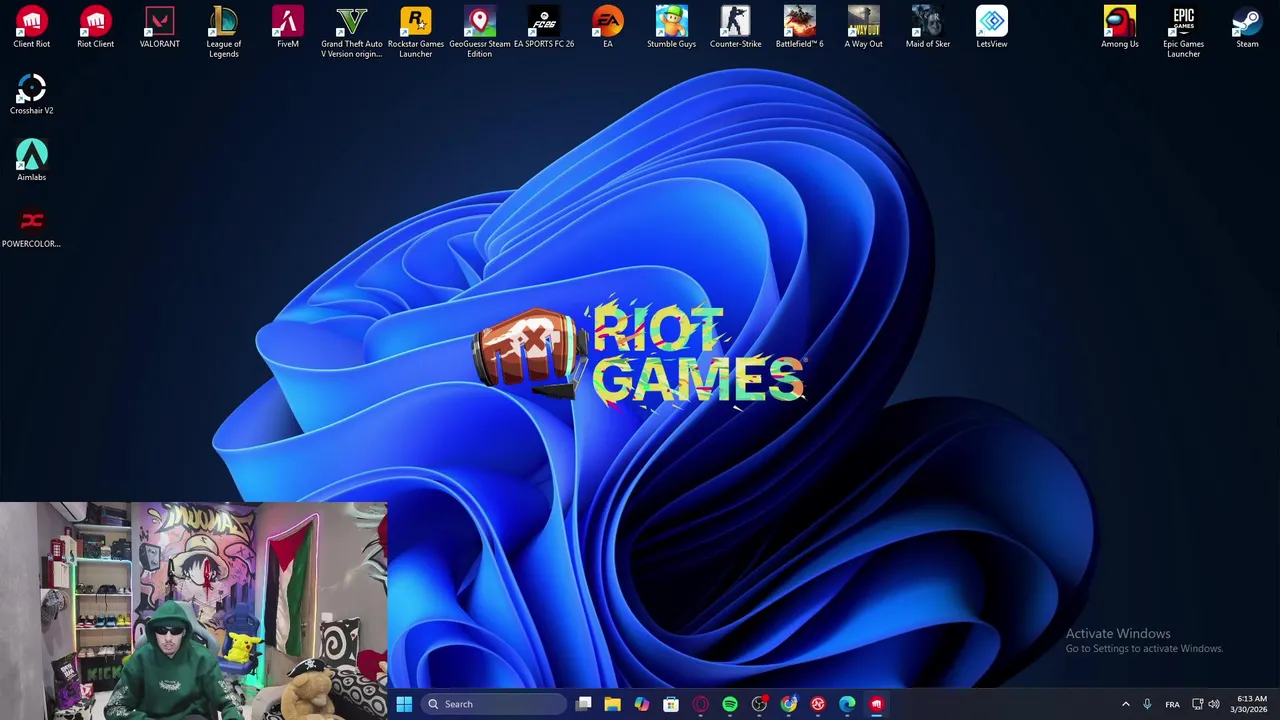Open the network status tray icon

click(1197, 704)
